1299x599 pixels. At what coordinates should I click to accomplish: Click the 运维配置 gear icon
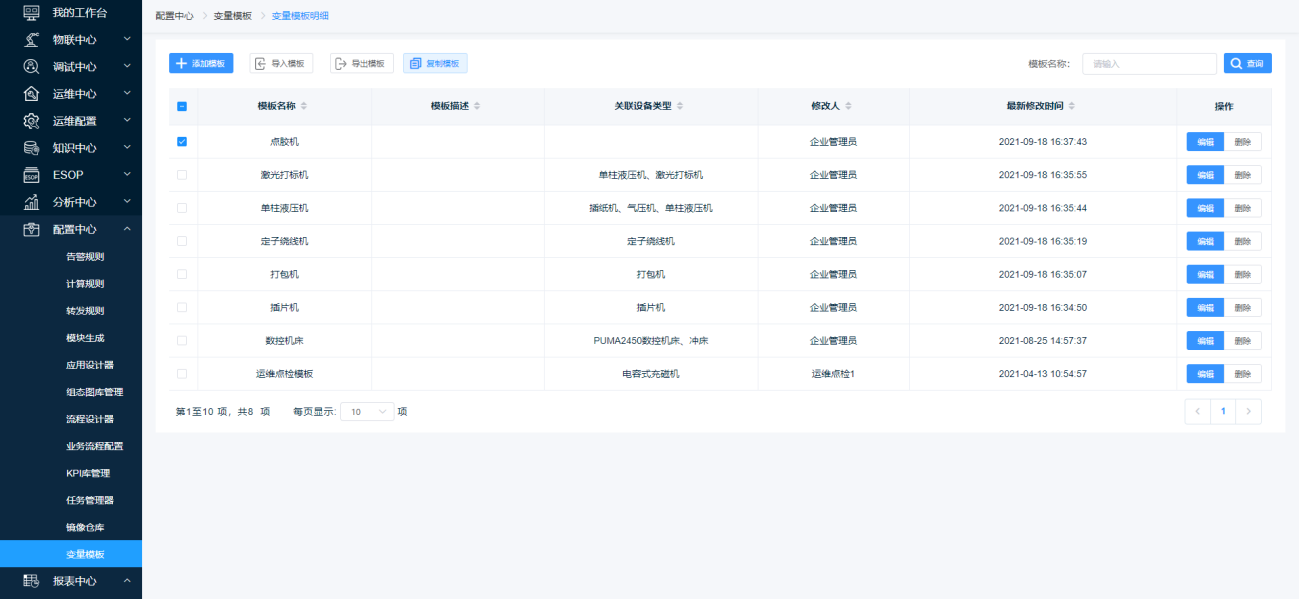(31, 120)
